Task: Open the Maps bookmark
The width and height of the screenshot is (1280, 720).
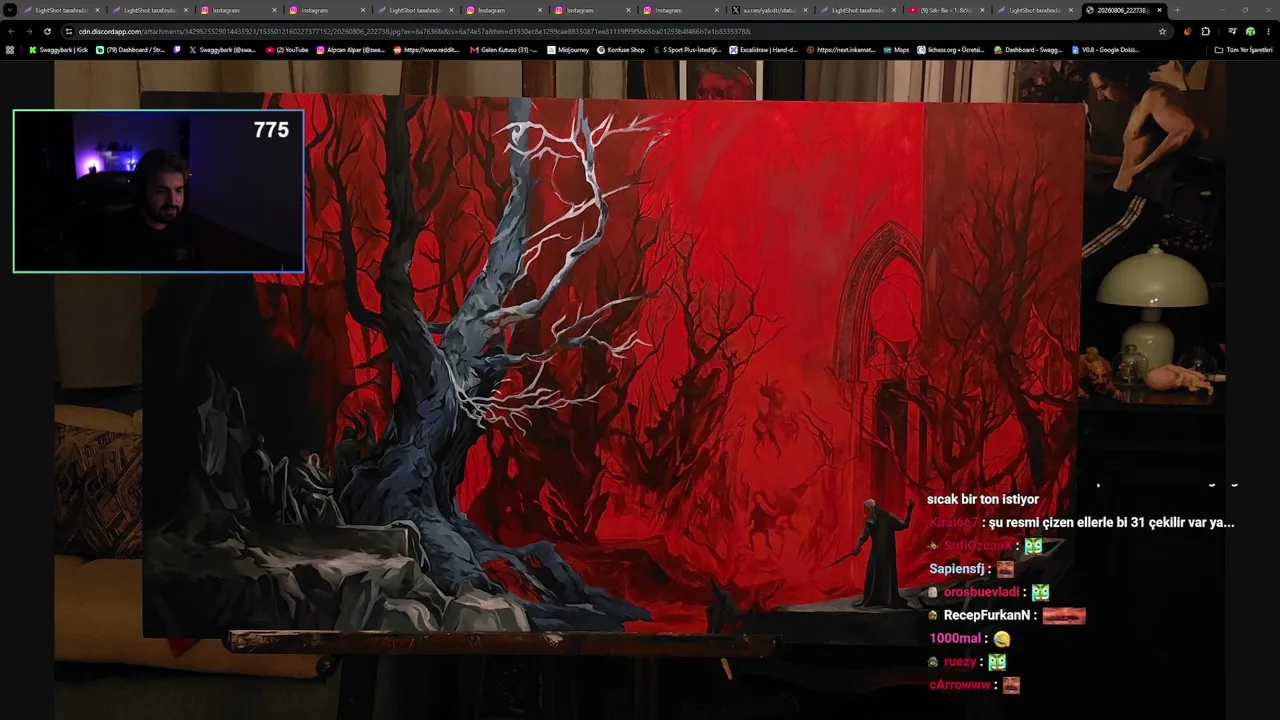Action: click(896, 49)
